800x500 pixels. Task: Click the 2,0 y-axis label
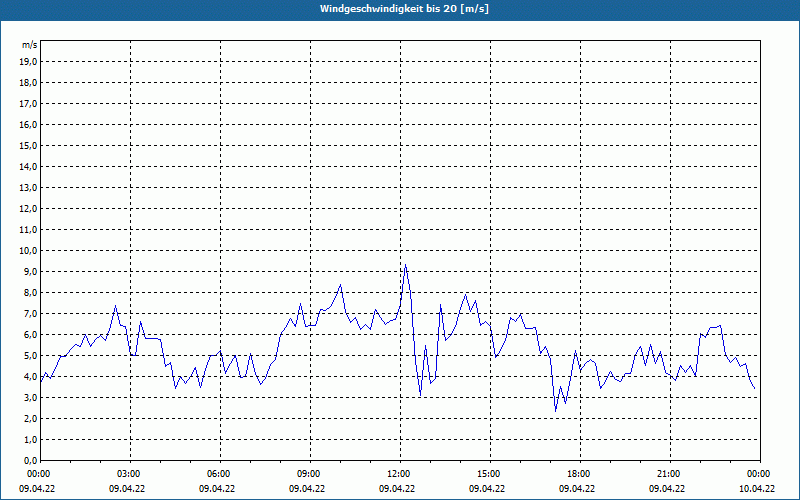(31, 419)
